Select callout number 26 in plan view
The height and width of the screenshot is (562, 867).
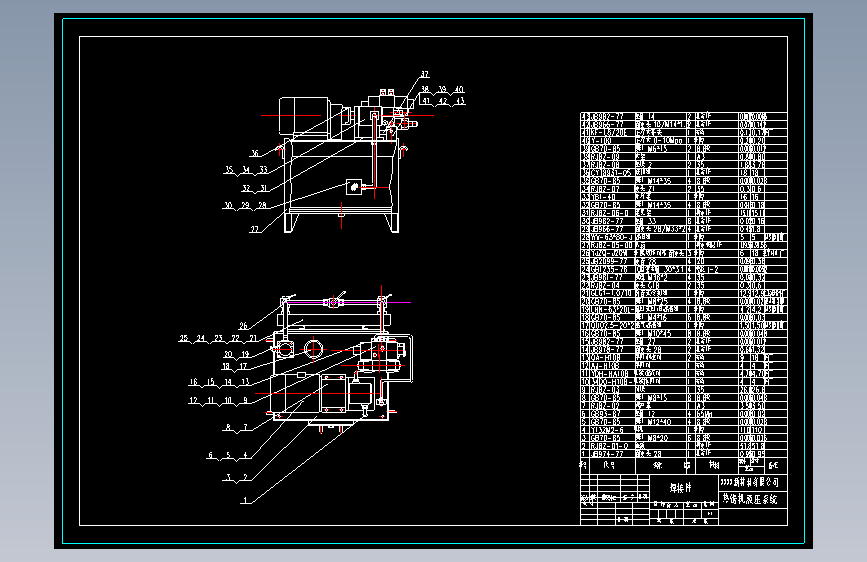coord(243,326)
